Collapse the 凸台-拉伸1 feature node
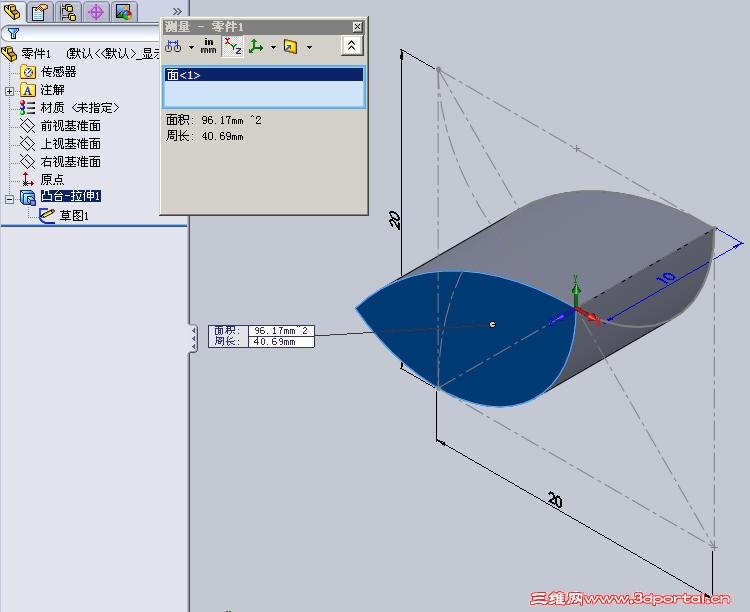Screen dimensions: 750x612 (9, 199)
